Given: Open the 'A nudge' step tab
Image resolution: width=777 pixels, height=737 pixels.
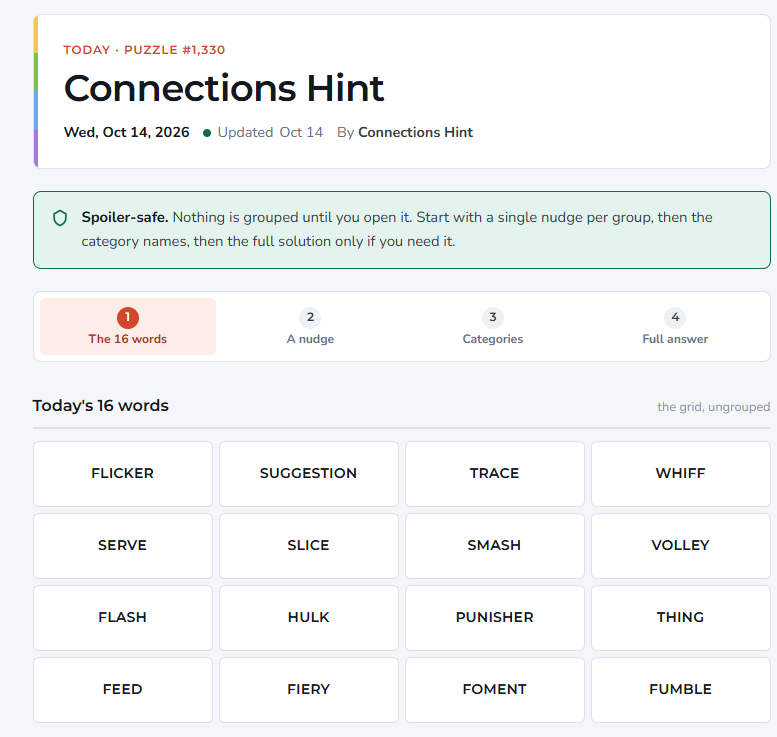Looking at the screenshot, I should (310, 326).
